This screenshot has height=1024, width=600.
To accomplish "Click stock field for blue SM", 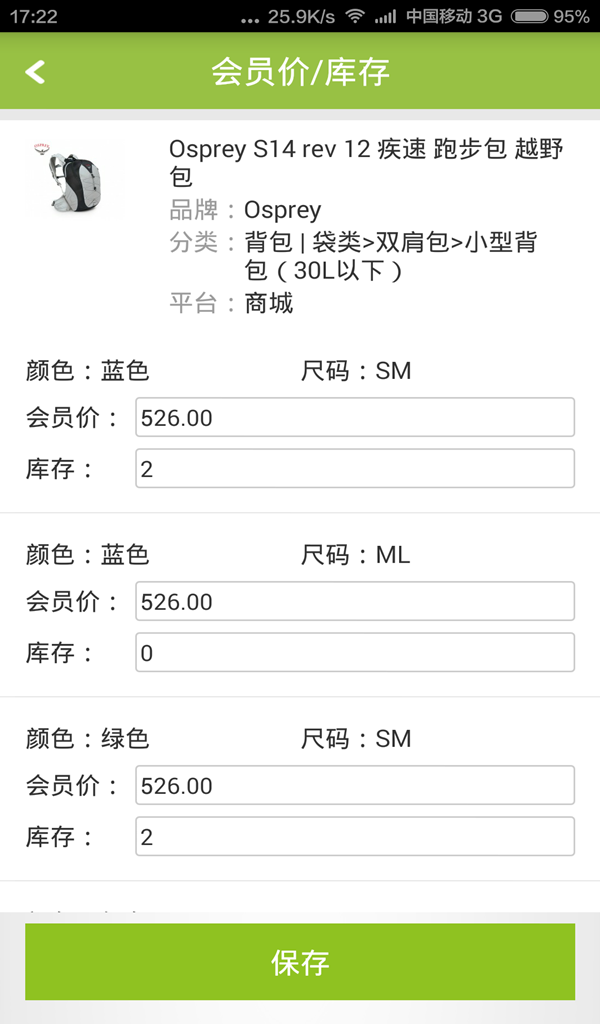I will click(x=355, y=469).
